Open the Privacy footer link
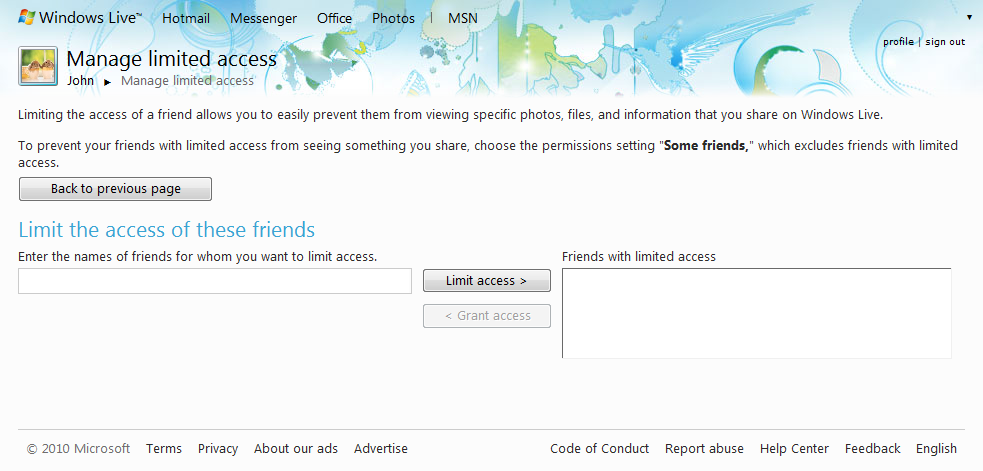983x471 pixels. coord(218,448)
